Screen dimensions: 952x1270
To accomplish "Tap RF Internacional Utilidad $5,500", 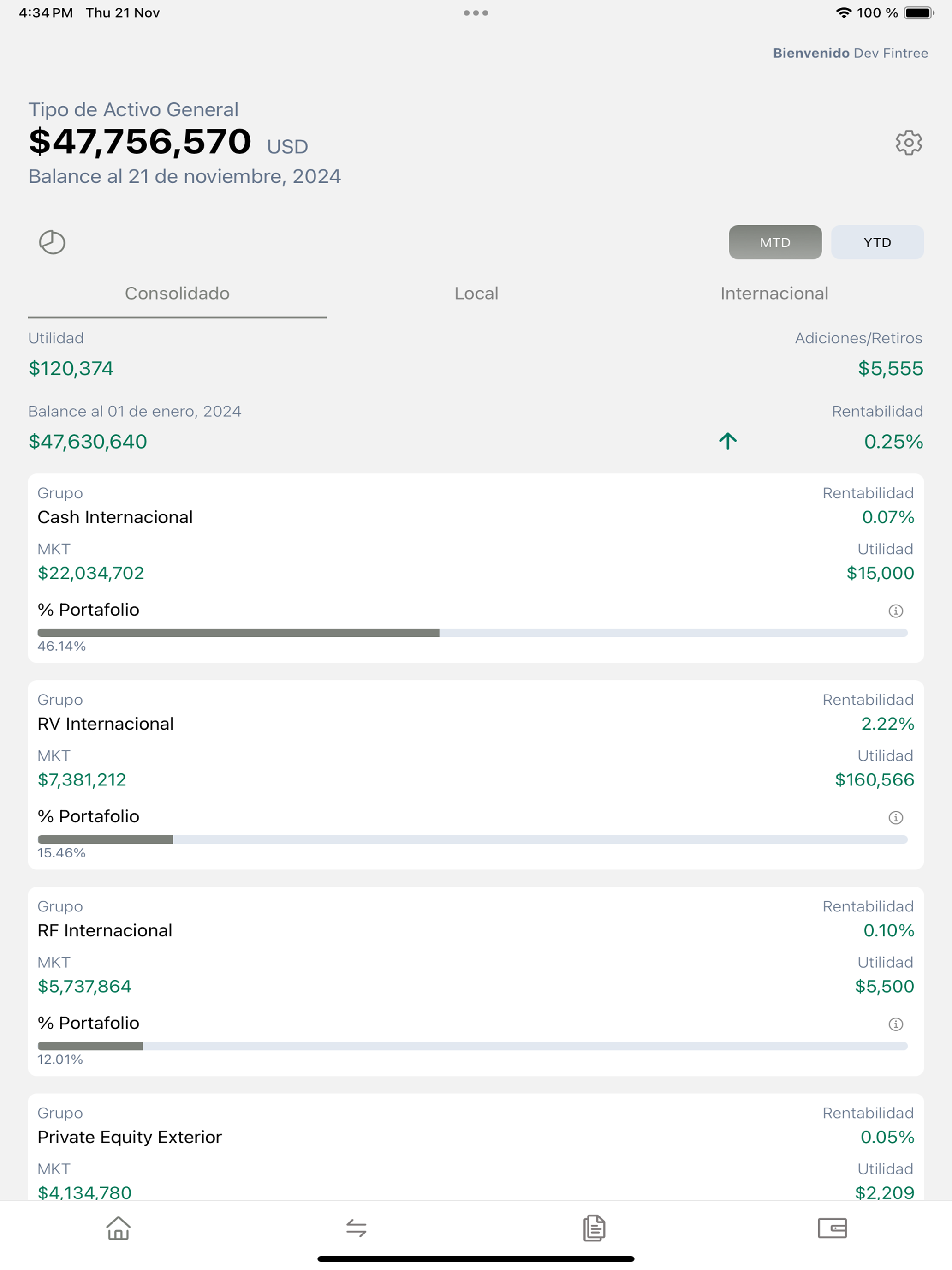I will [884, 986].
